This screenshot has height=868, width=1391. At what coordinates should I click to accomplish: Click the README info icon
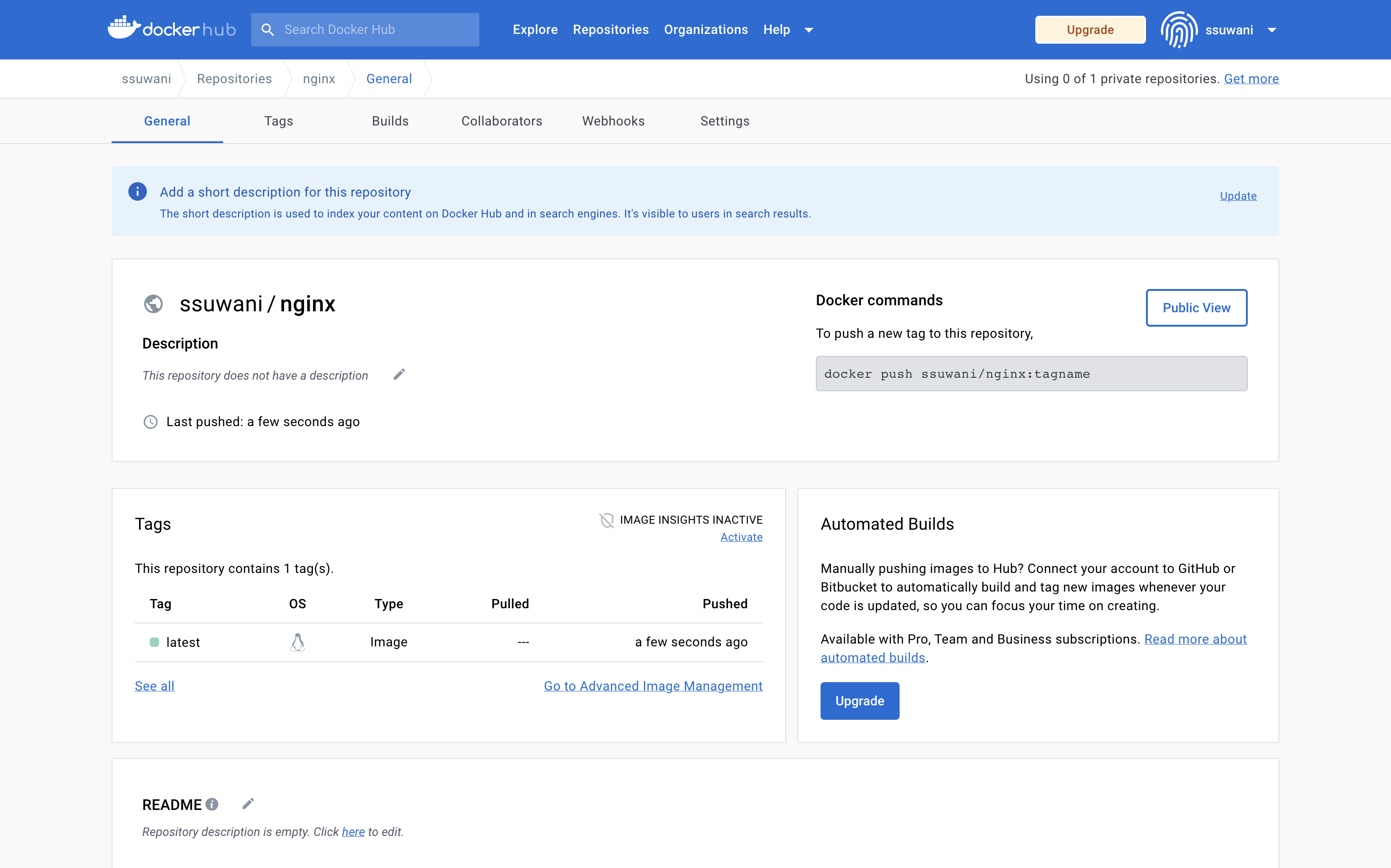tap(212, 804)
